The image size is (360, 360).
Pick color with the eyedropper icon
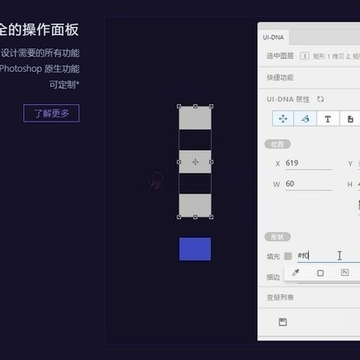pos(295,273)
